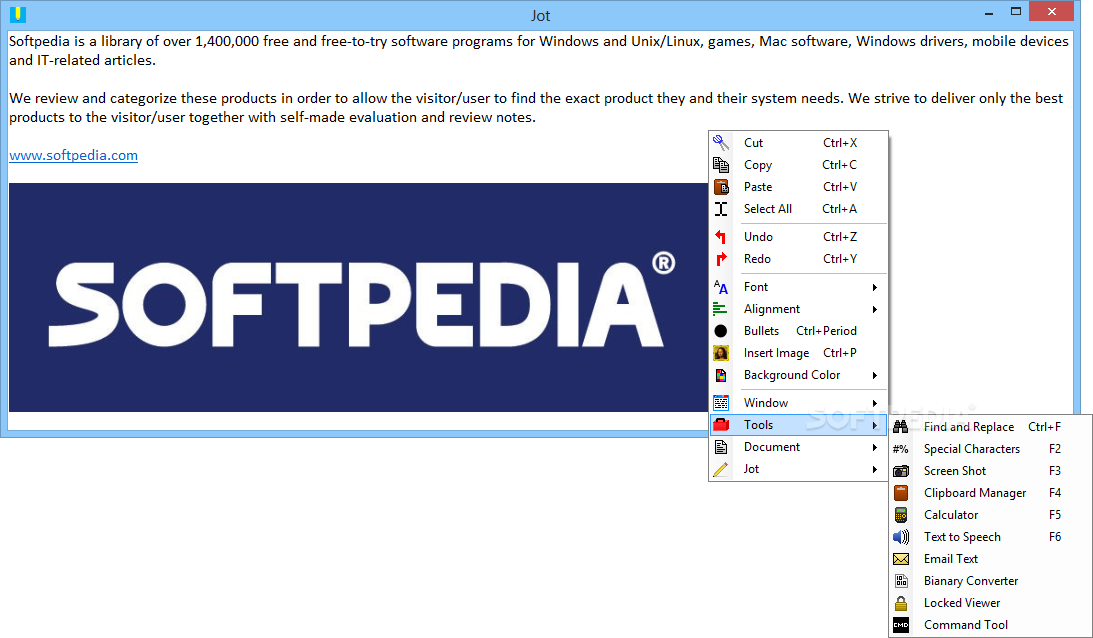1093x638 pixels.
Task: Click the Background Color palette icon
Action: pos(721,375)
